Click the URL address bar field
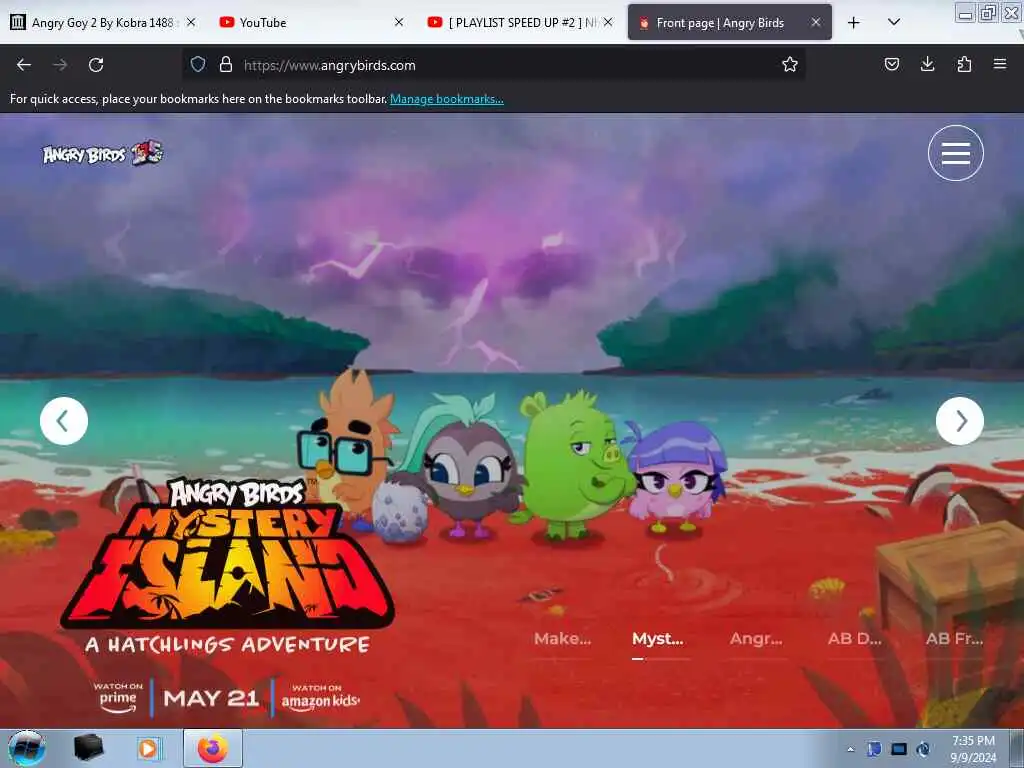The width and height of the screenshot is (1024, 768). 493,65
